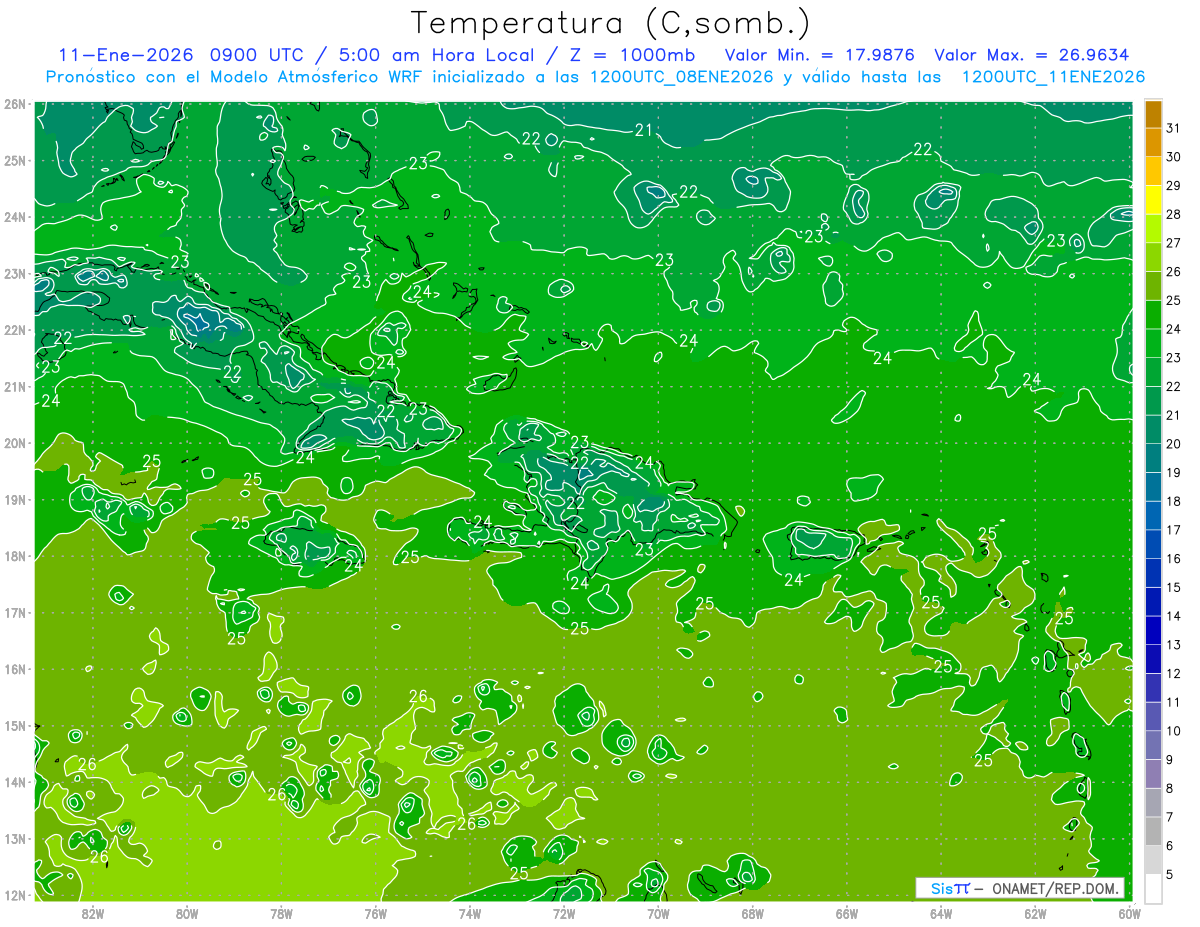Click the '23N' latitude axis label
This screenshot has width=1200, height=927.
(14, 273)
